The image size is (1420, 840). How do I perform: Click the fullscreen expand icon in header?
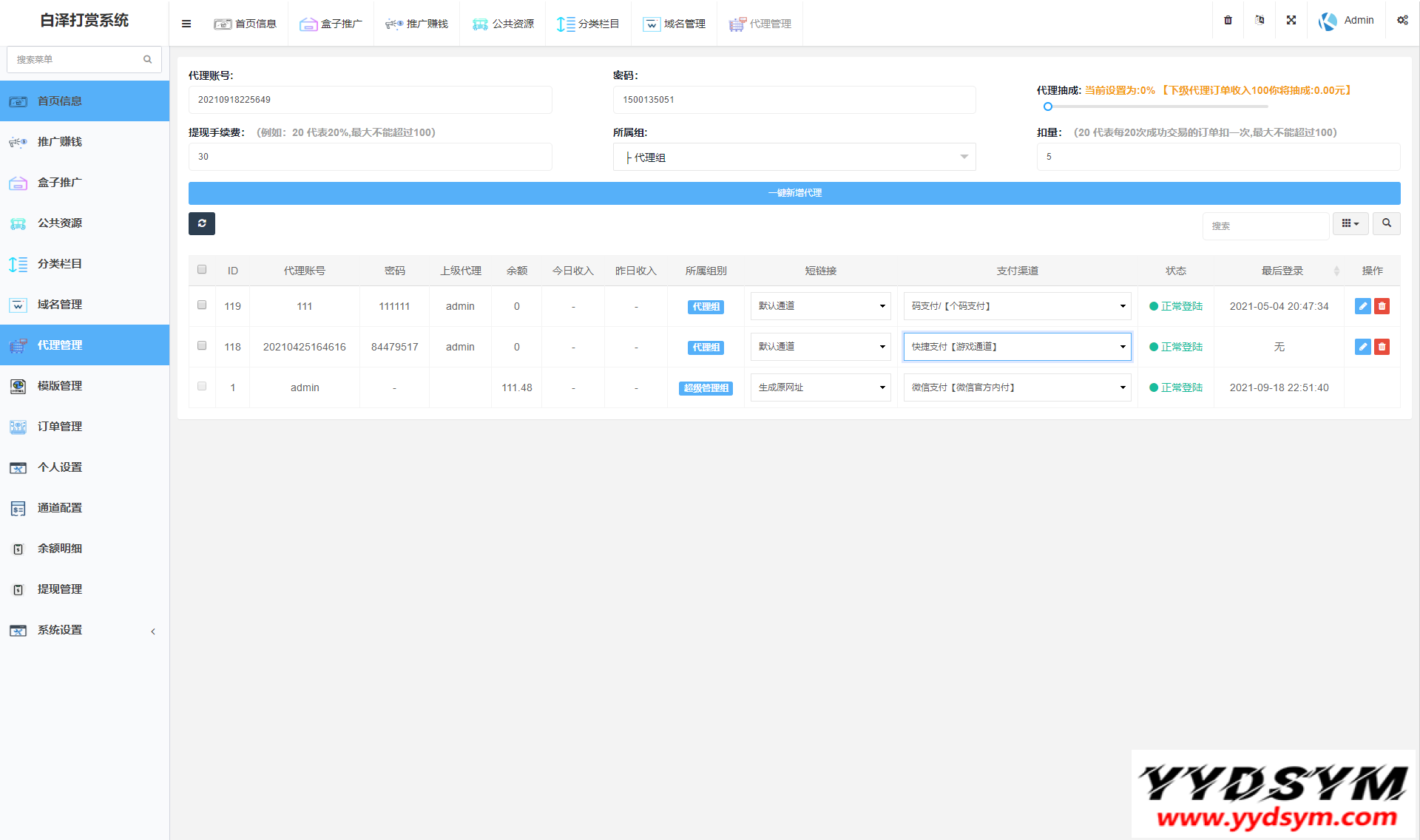tap(1291, 21)
